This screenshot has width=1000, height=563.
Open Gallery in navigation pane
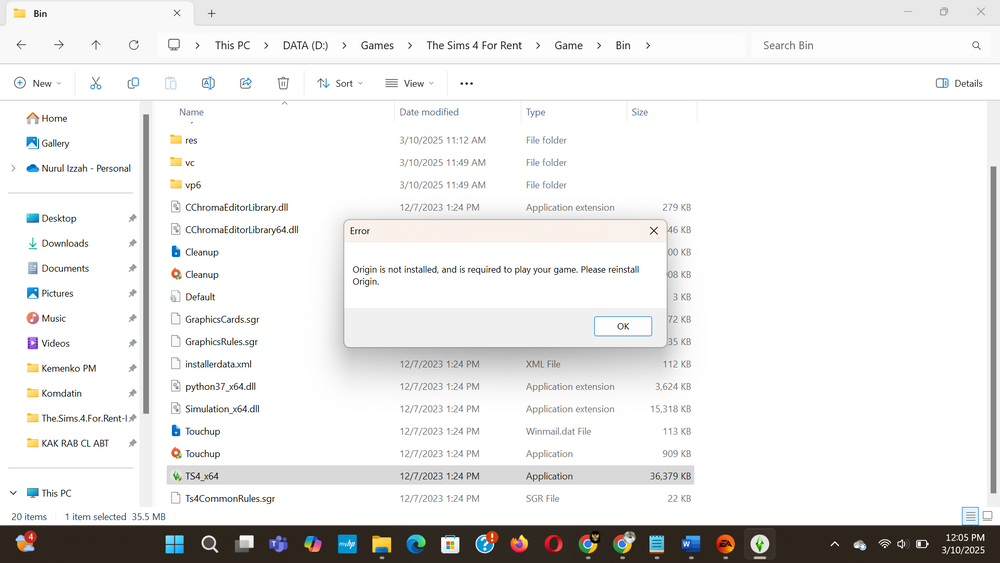point(48,143)
